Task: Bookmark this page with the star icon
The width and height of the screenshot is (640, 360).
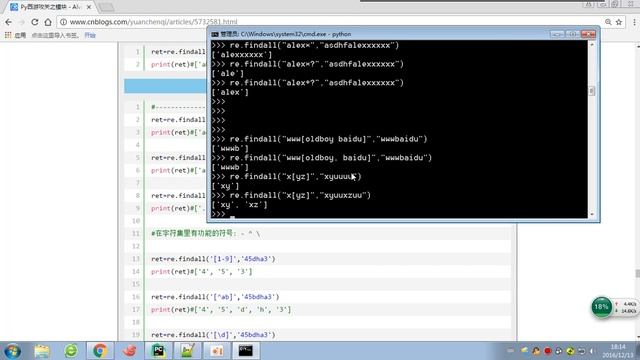Action: coord(619,22)
